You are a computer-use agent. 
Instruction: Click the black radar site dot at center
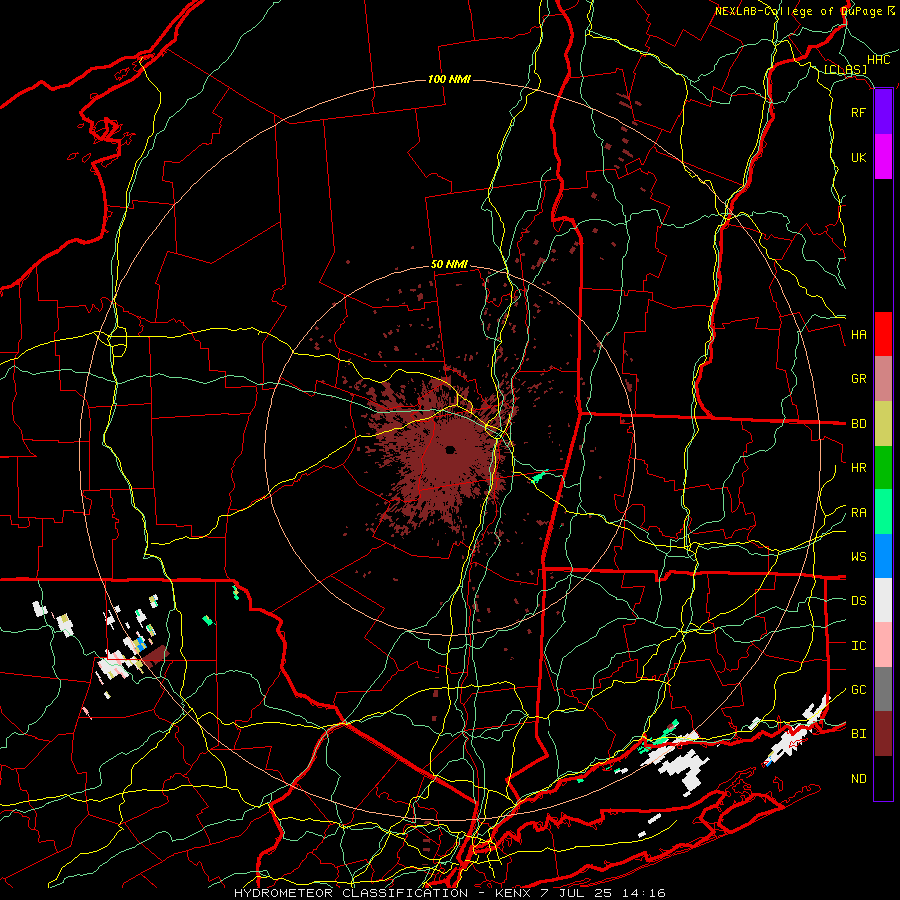(x=450, y=449)
